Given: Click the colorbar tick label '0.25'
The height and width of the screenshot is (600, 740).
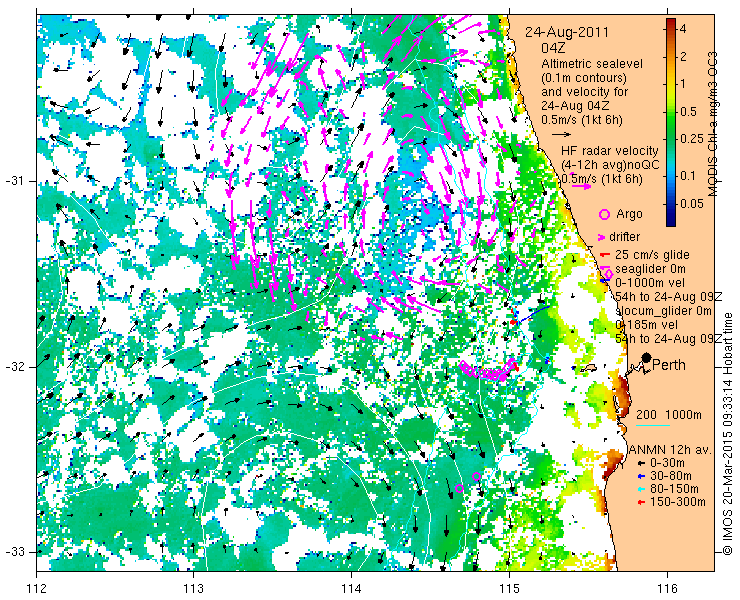Looking at the screenshot, I should click(691, 139).
